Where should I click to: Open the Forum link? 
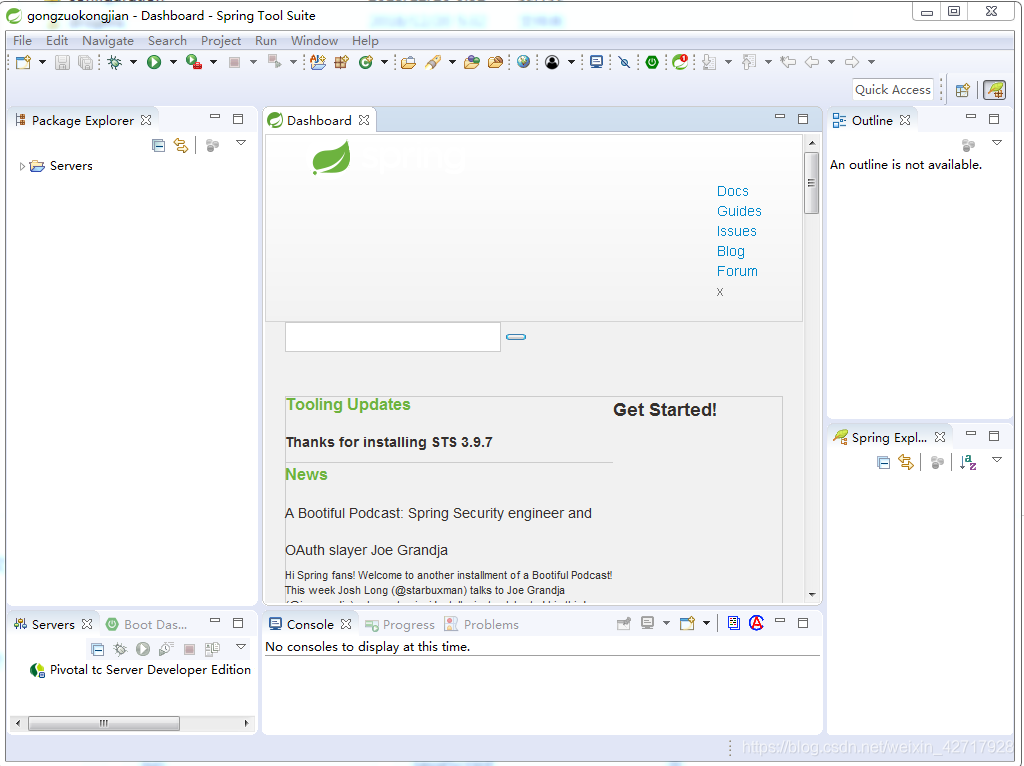click(x=737, y=271)
